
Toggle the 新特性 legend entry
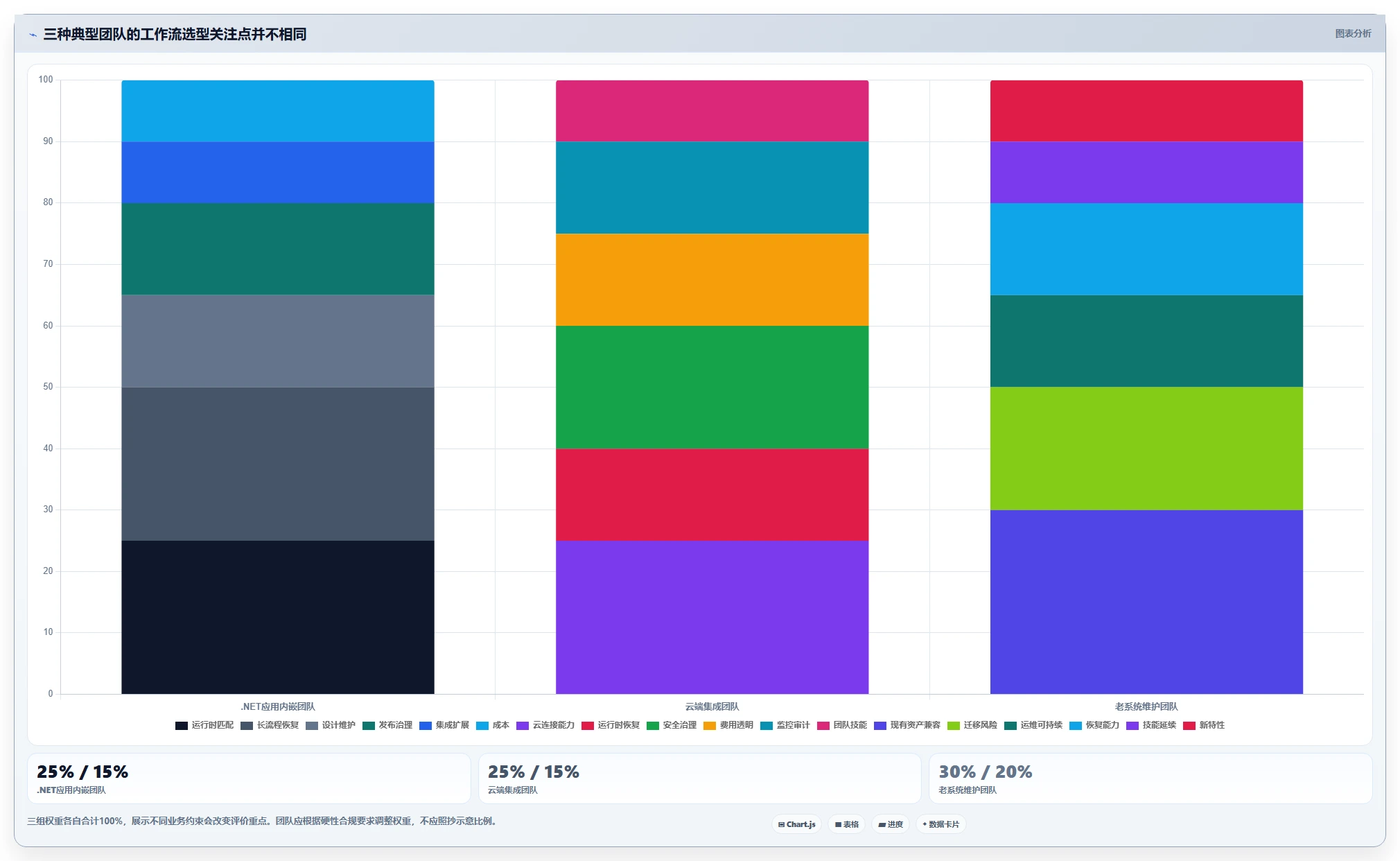pyautogui.click(x=1204, y=725)
